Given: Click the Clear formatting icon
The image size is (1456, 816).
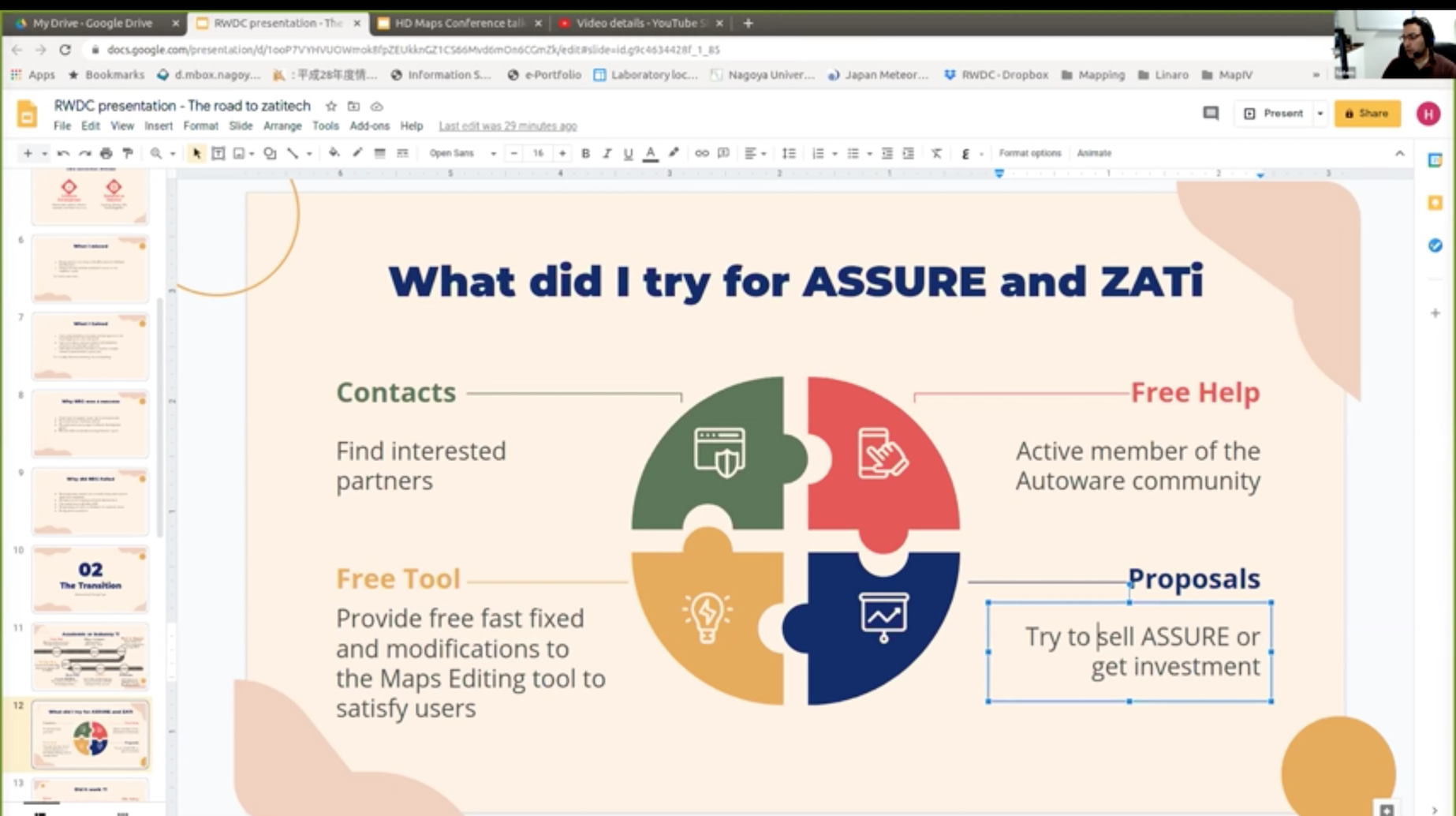Looking at the screenshot, I should pyautogui.click(x=936, y=153).
